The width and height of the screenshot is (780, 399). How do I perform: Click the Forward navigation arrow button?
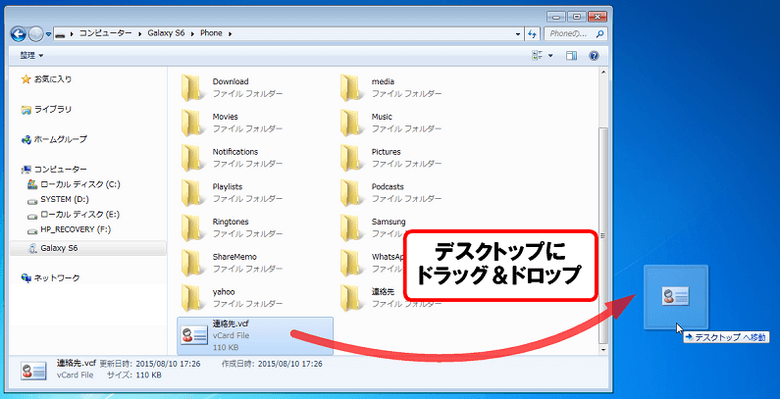(35, 34)
